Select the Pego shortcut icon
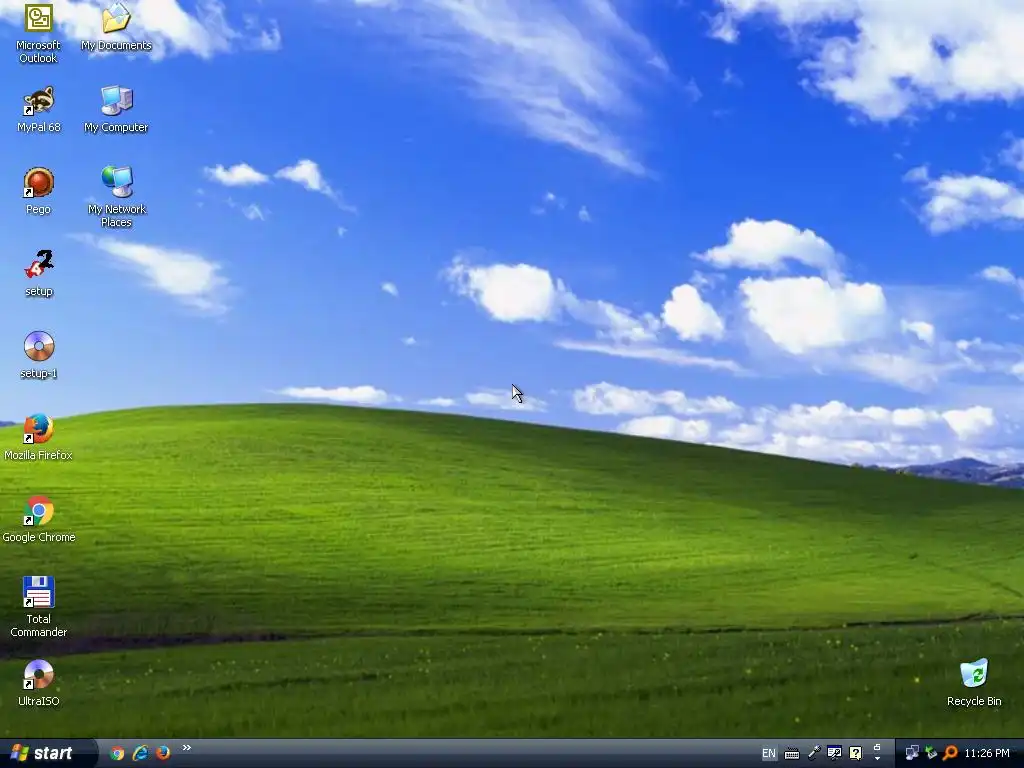Viewport: 1024px width, 768px height. point(39,191)
